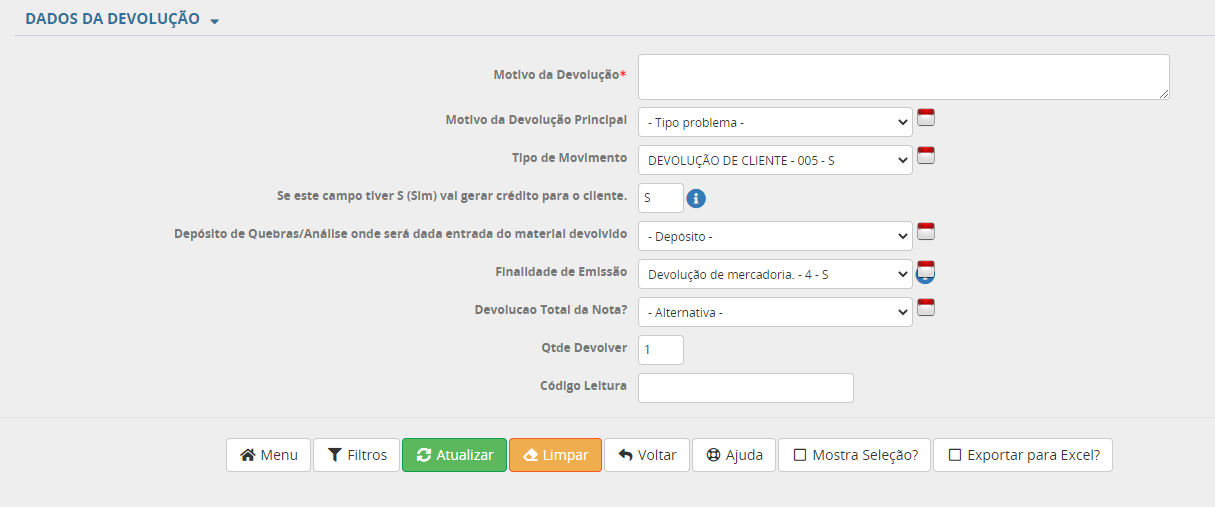Expand the Deposito selection dropdown

click(775, 236)
